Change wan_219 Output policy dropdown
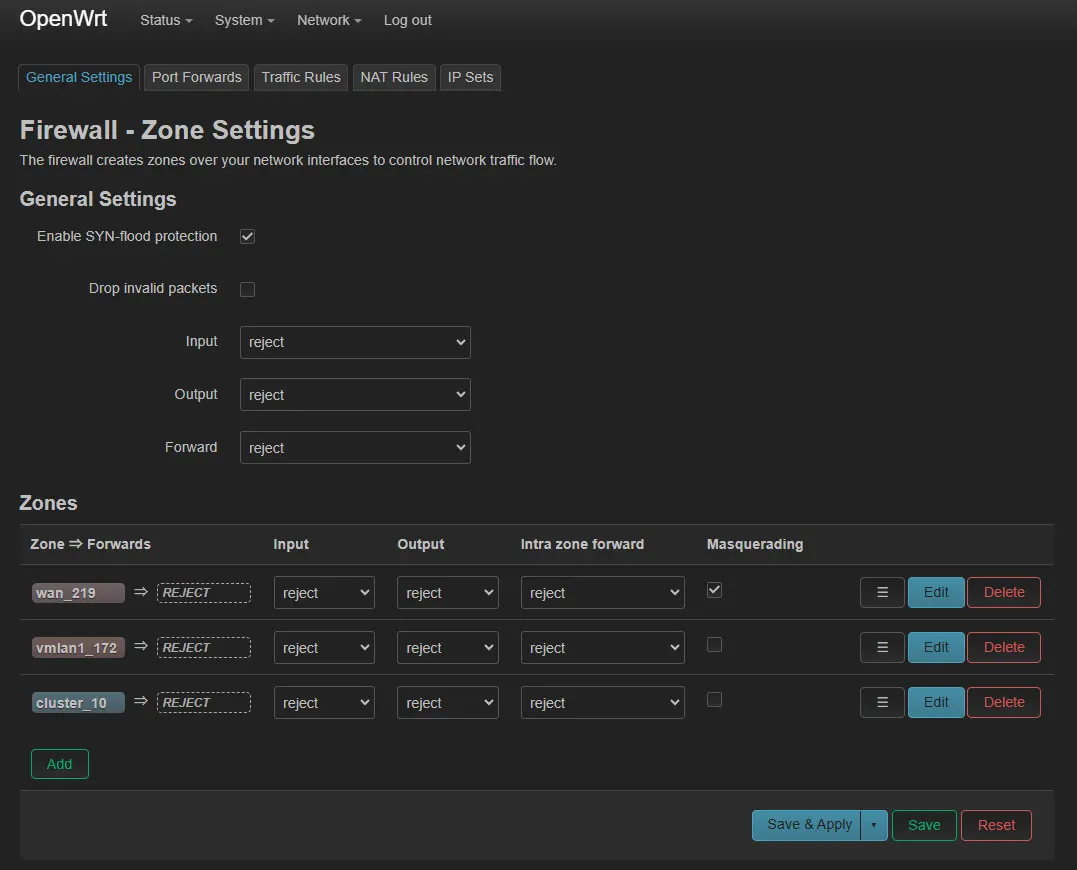The width and height of the screenshot is (1077, 870). 448,593
